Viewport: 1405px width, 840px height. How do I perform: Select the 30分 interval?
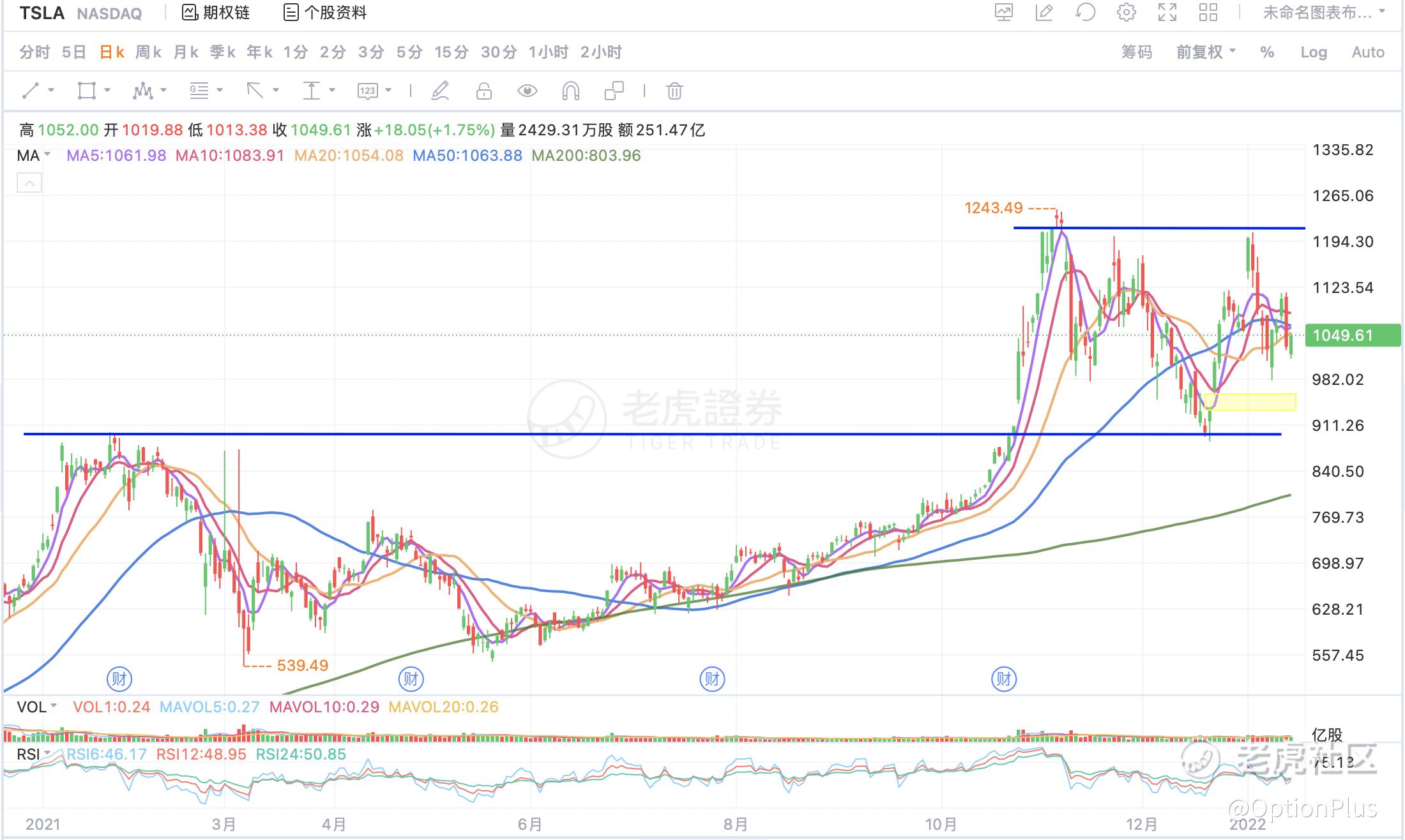tap(499, 52)
